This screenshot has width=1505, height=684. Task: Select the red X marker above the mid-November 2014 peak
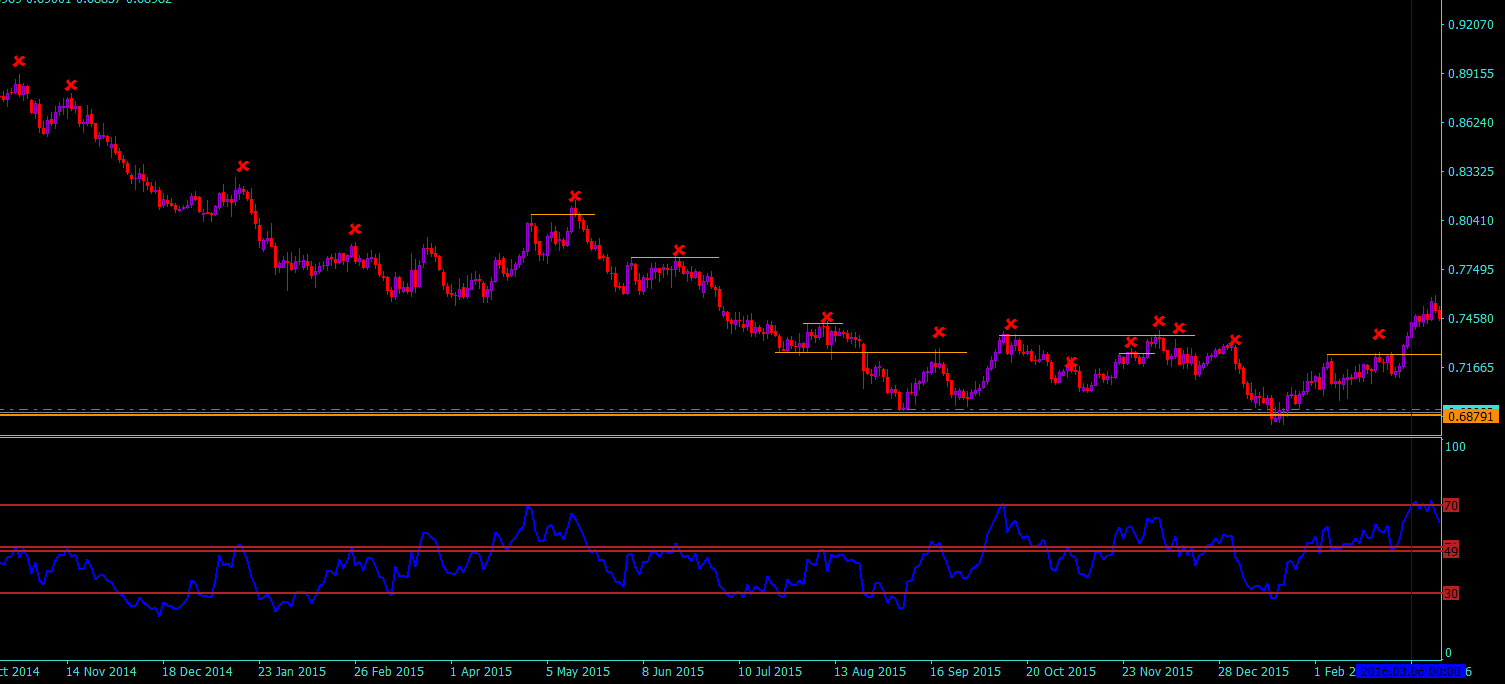(x=71, y=85)
